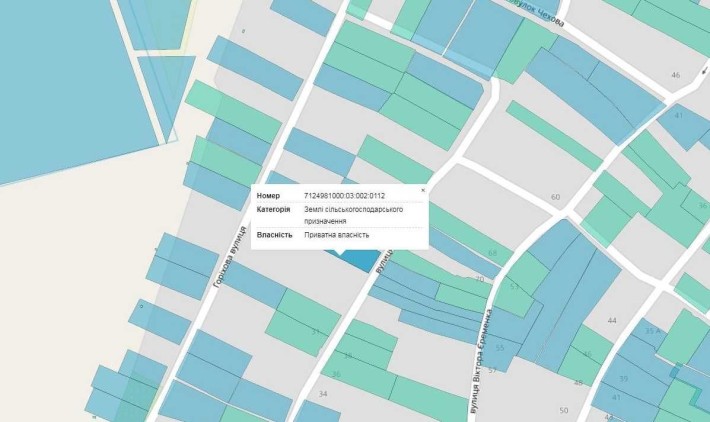Close the parcel info popup
The height and width of the screenshot is (422, 710).
423,190
